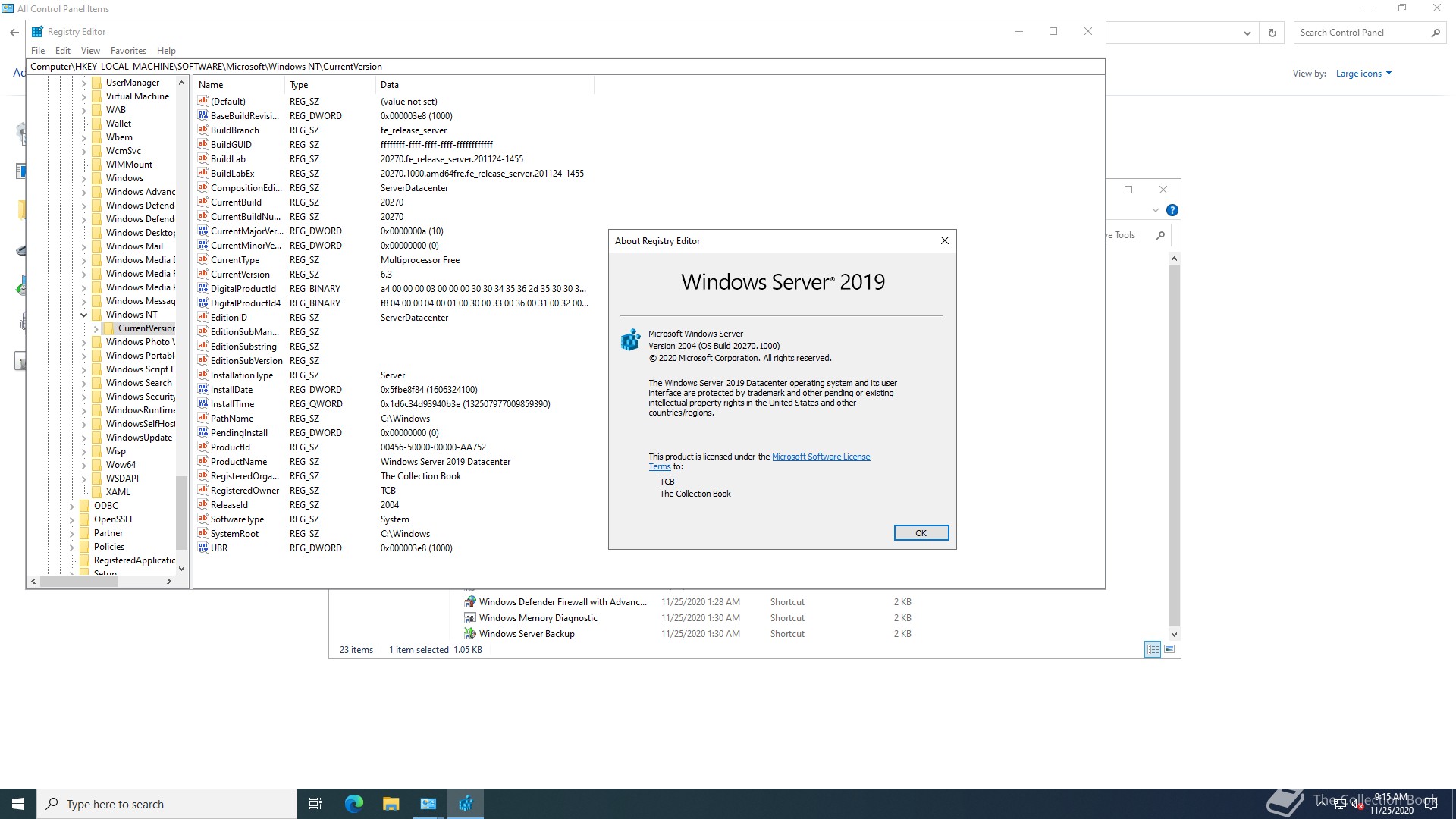This screenshot has width=1456, height=819.
Task: Switch to details view icon in Explorer
Action: pos(1153,649)
